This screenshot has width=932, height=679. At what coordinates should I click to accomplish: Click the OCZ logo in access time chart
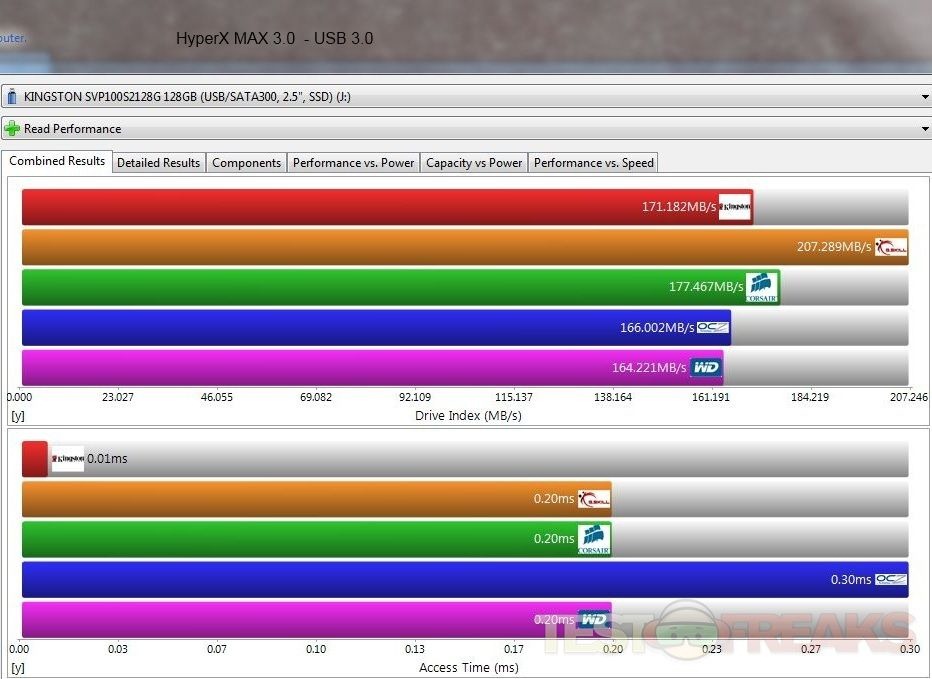(891, 579)
